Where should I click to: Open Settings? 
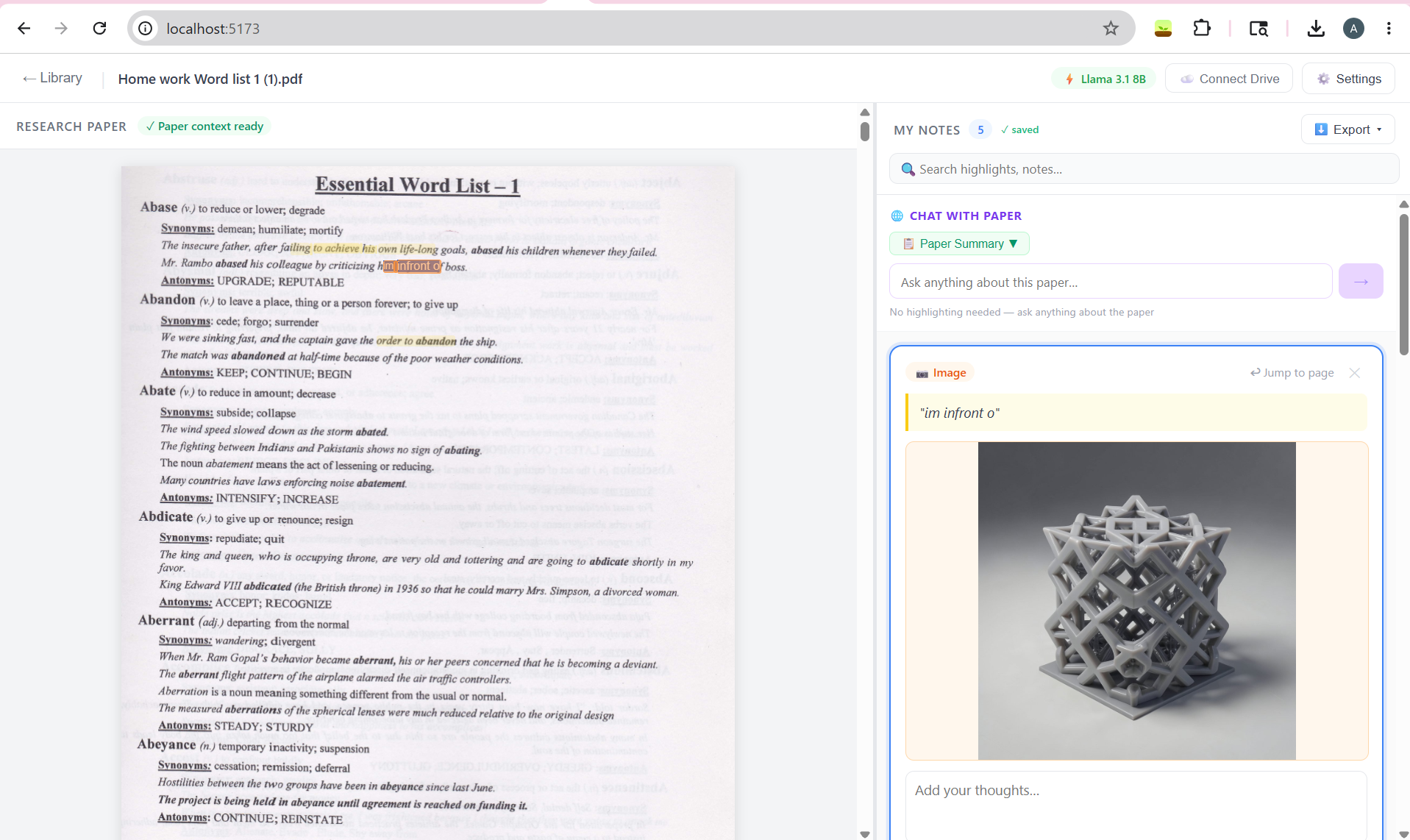tap(1348, 79)
